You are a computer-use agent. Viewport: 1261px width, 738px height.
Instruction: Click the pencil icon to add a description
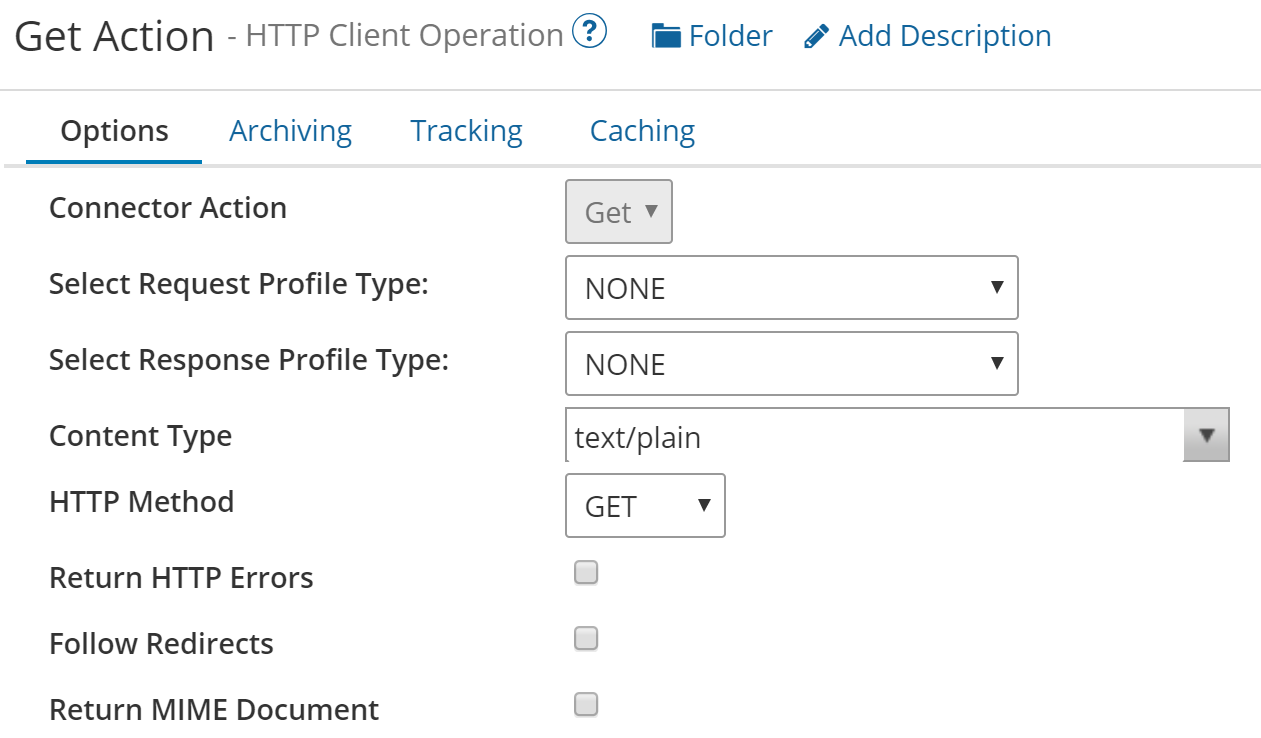(x=815, y=35)
